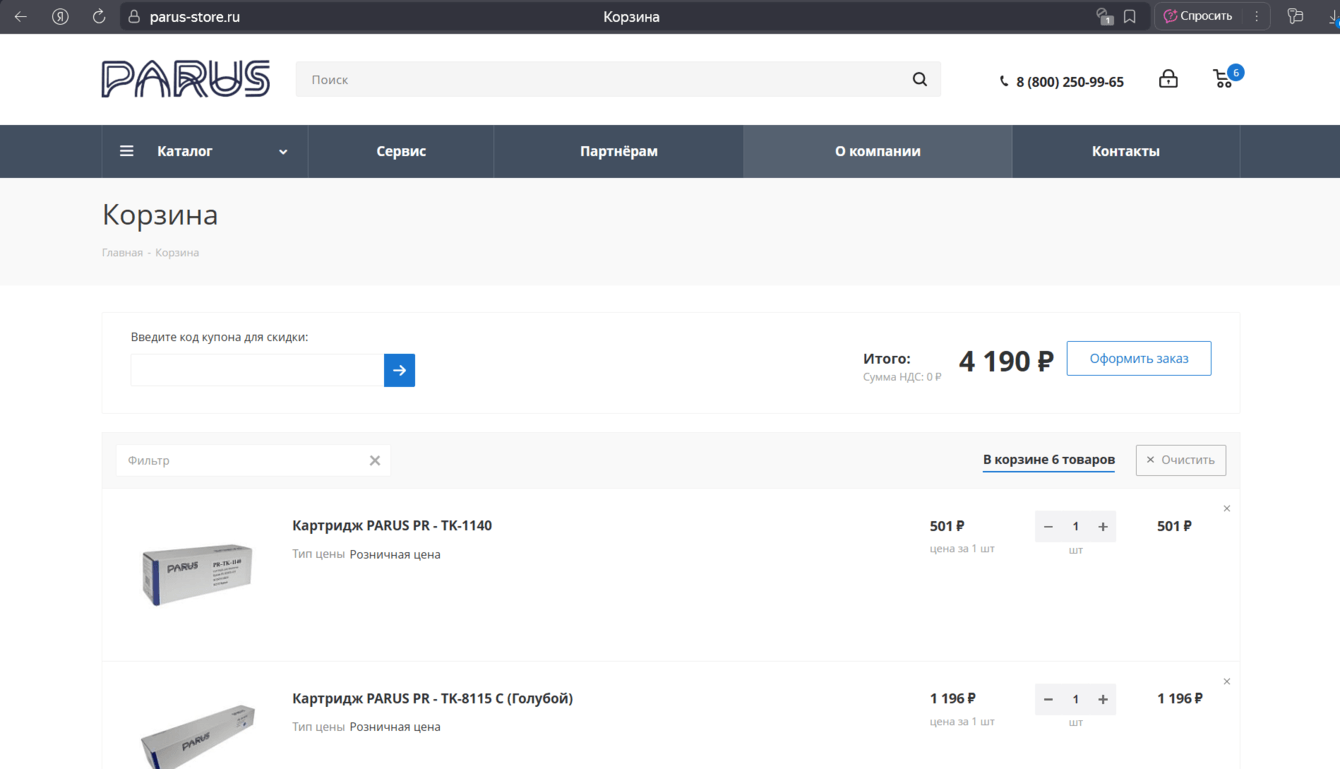
Task: Click the PARUS logo
Action: (x=186, y=79)
